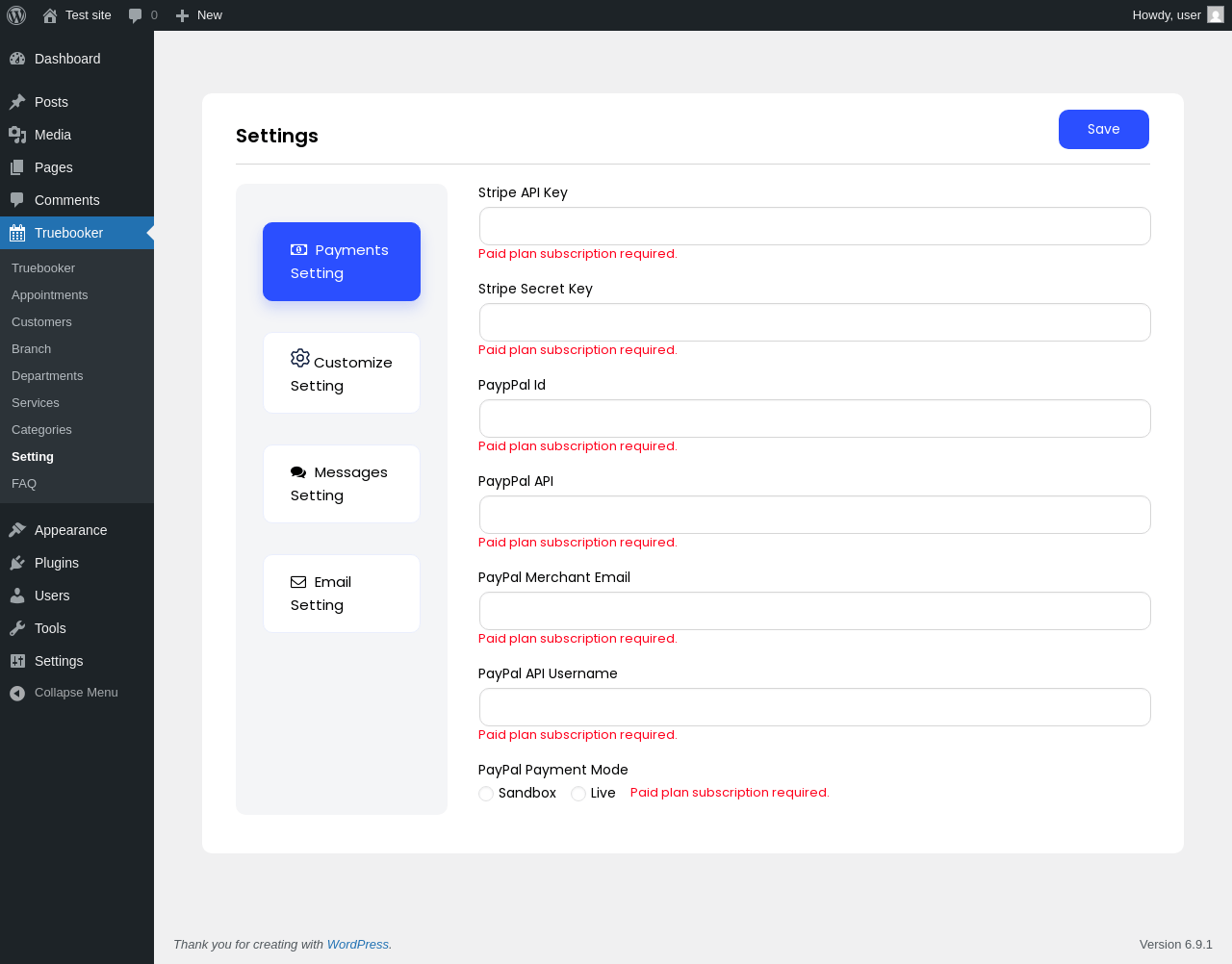Viewport: 1232px width, 964px height.
Task: Click the Truebooker calendar icon in sidebar
Action: tap(17, 233)
